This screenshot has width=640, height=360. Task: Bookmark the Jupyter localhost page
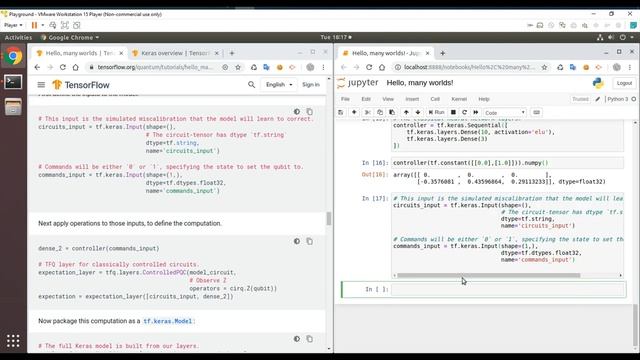pos(544,67)
